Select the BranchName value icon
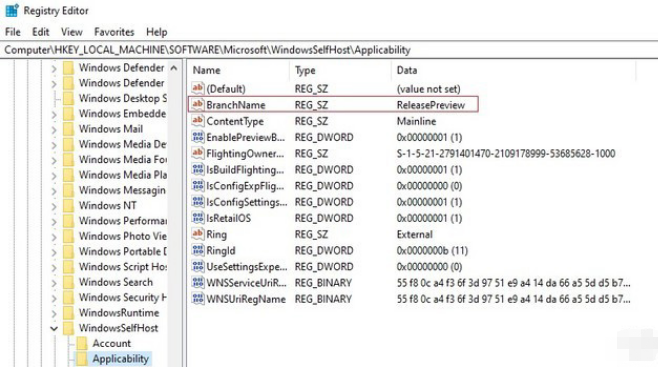Viewport: 658px width, 367px height. tap(198, 104)
